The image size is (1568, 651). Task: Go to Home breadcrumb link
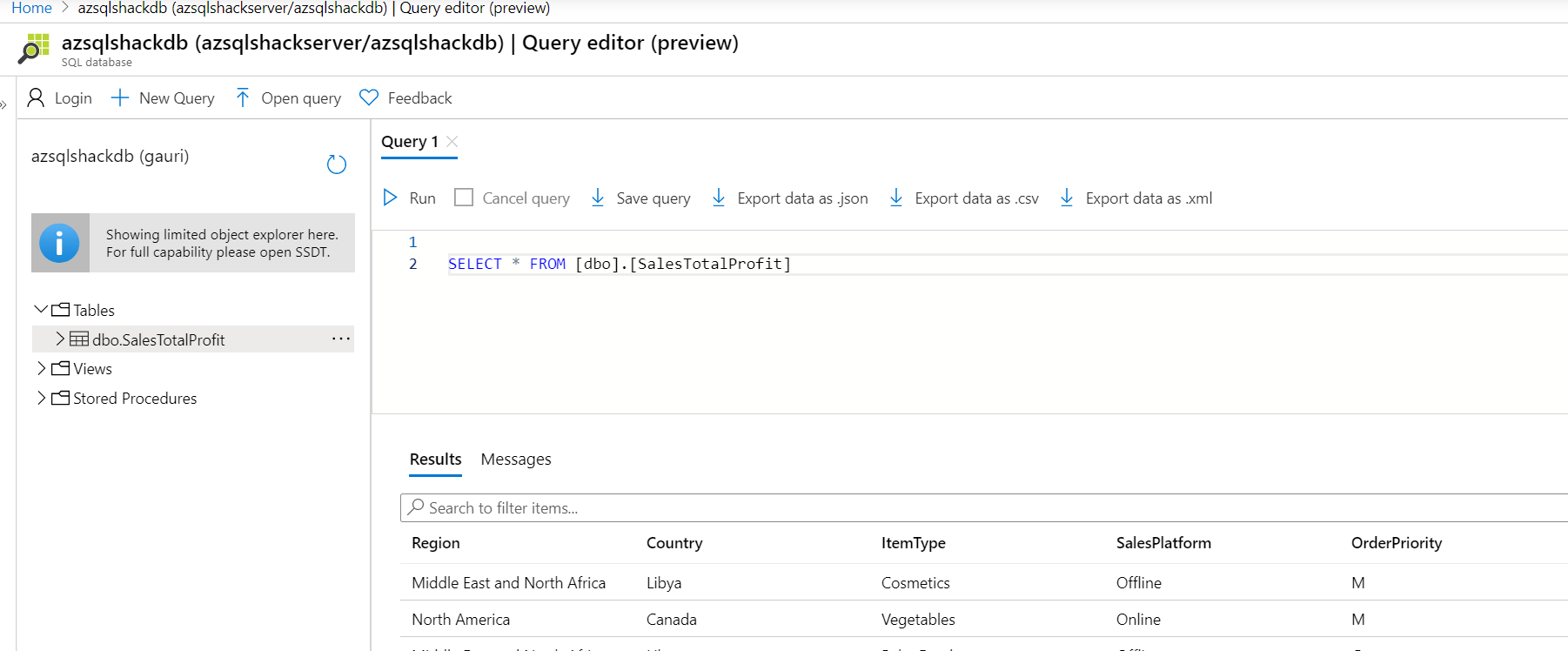[x=31, y=9]
